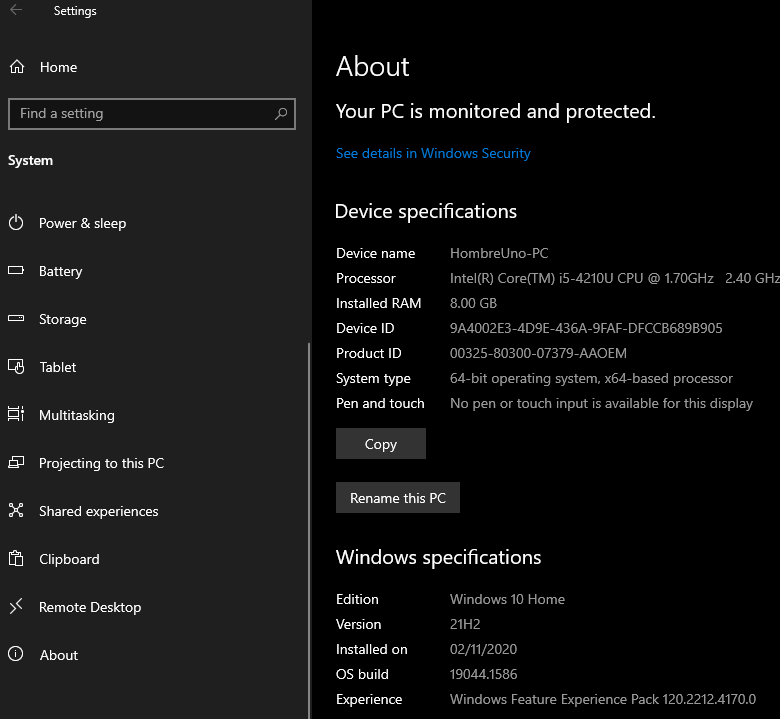Click the Multitasking icon
This screenshot has width=780, height=719.
tap(16, 415)
